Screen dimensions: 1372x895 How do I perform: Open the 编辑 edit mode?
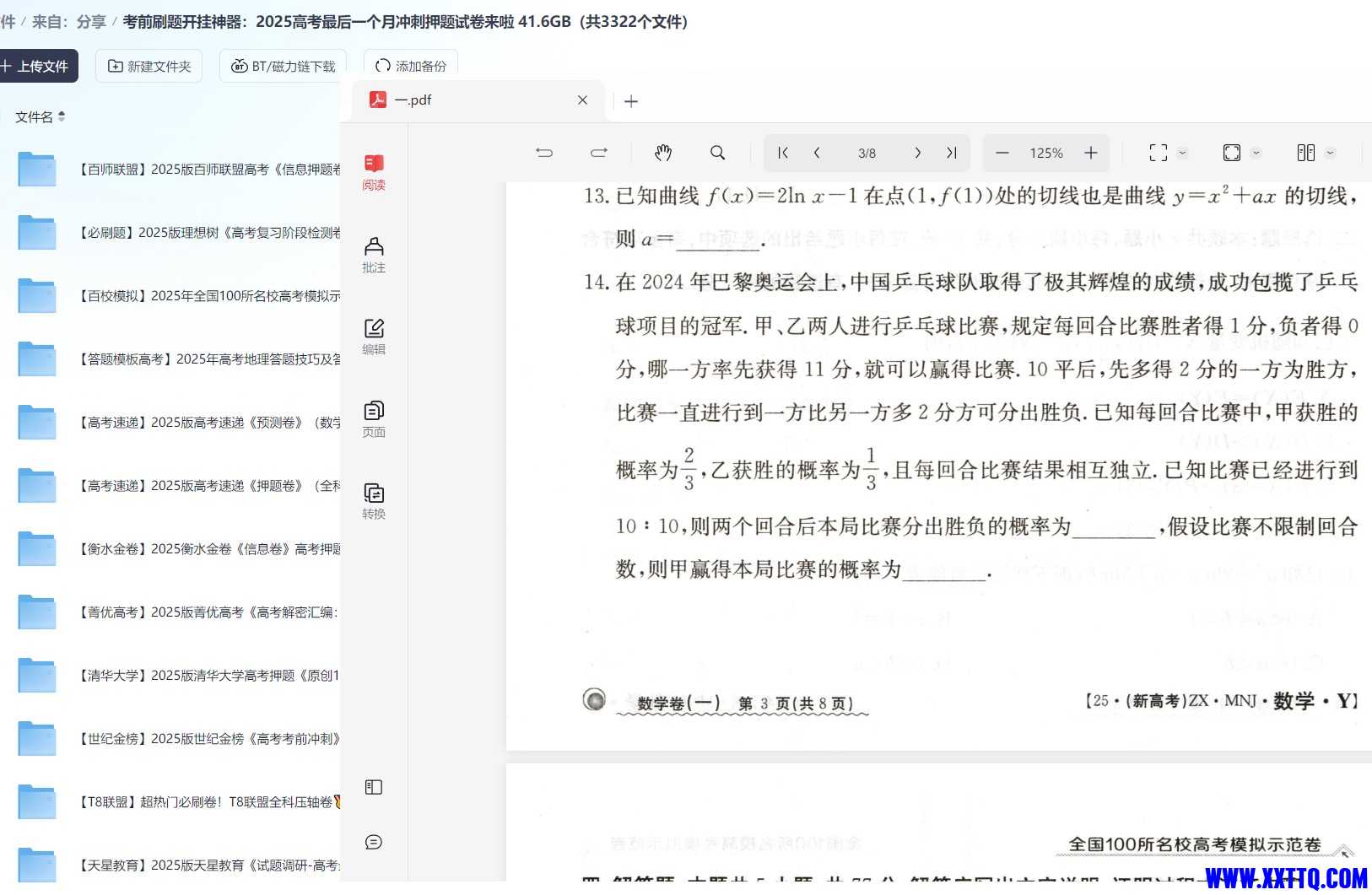click(374, 337)
